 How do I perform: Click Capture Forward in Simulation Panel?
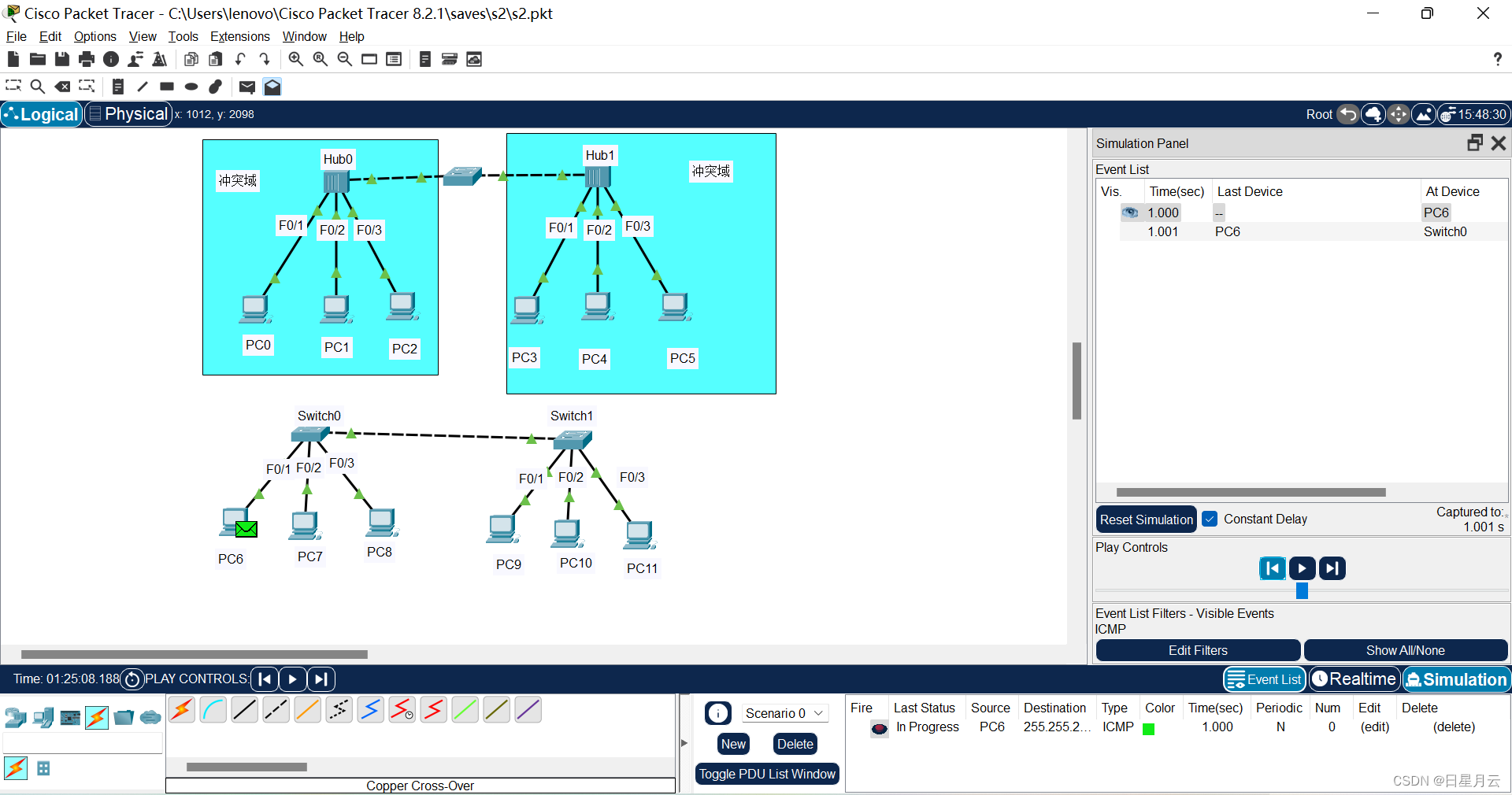[x=1332, y=568]
